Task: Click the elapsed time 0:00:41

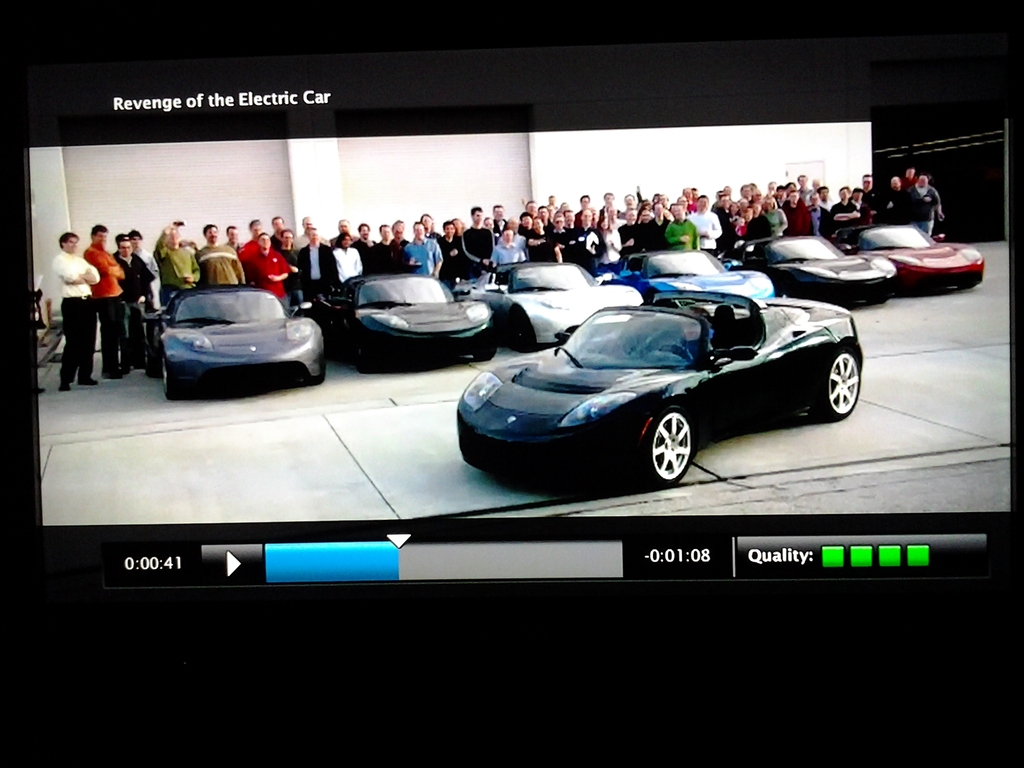Action: pos(153,564)
